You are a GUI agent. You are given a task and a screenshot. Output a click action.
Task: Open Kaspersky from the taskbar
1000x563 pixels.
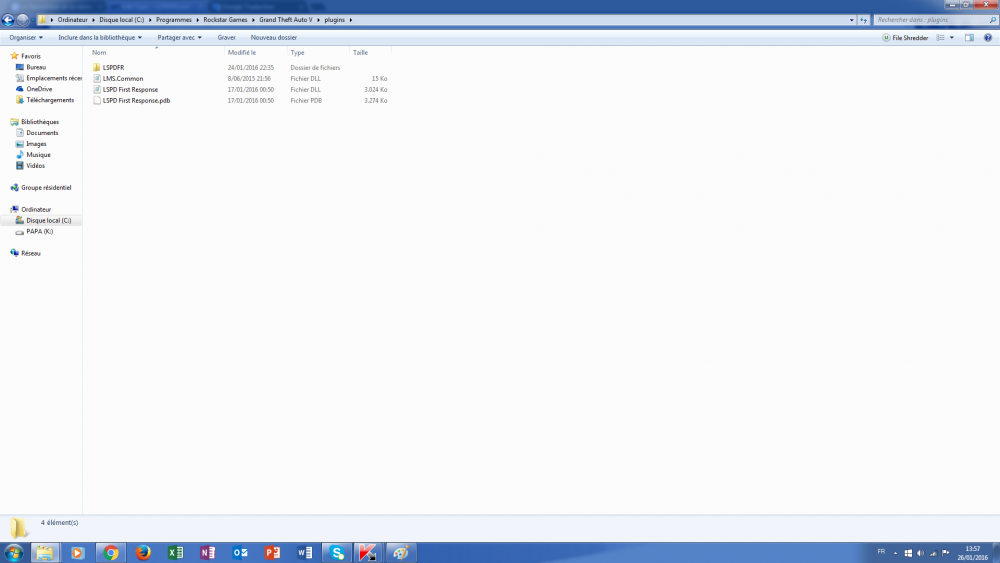367,553
